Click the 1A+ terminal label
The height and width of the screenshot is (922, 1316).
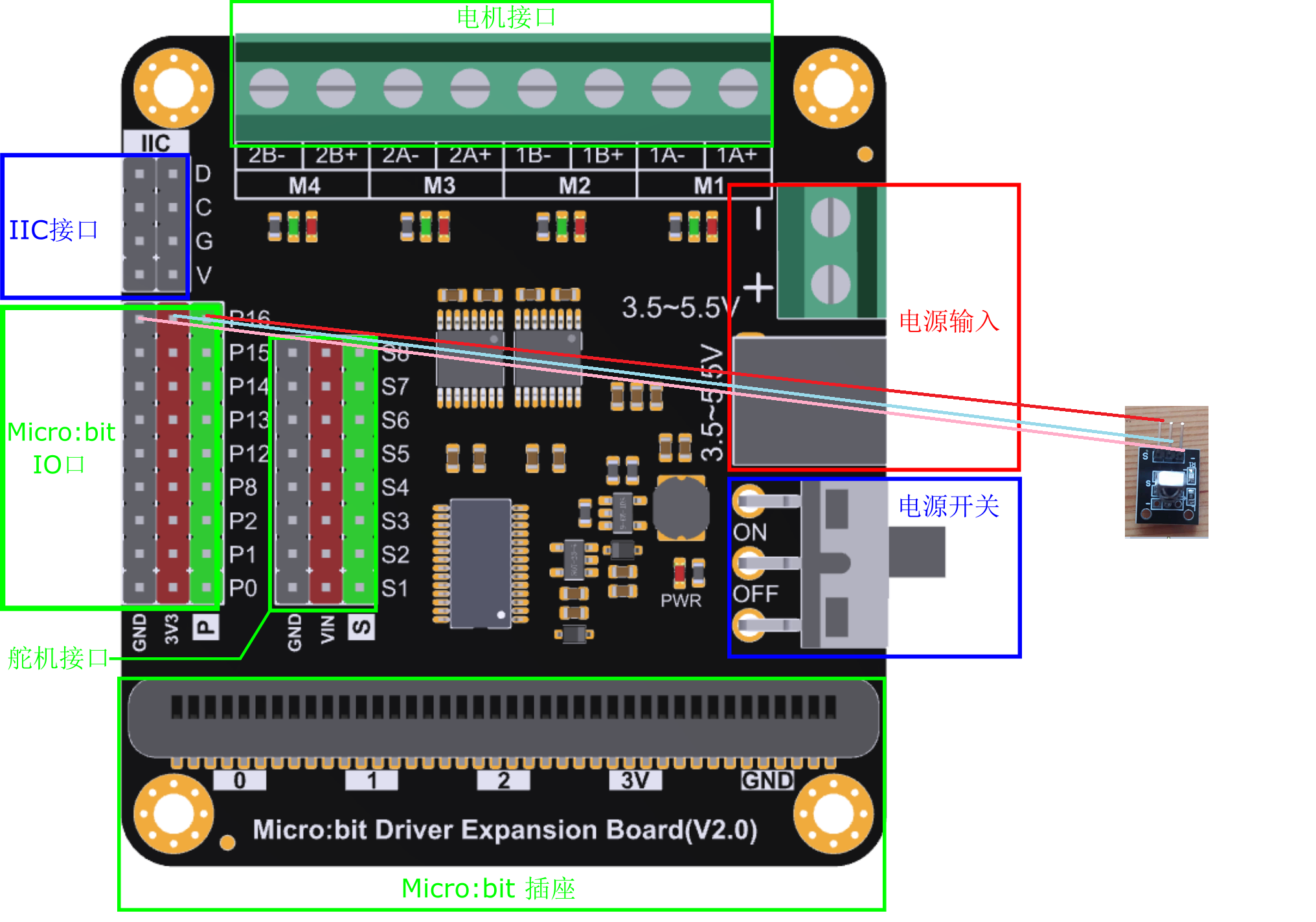[737, 155]
